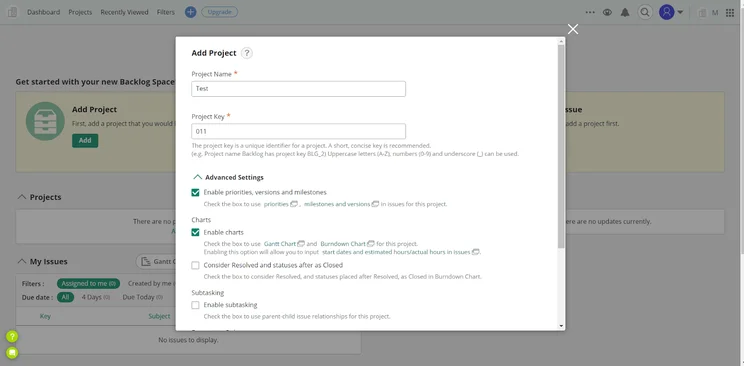This screenshot has height=366, width=744.
Task: Click the space icon next to M
Action: point(702,13)
